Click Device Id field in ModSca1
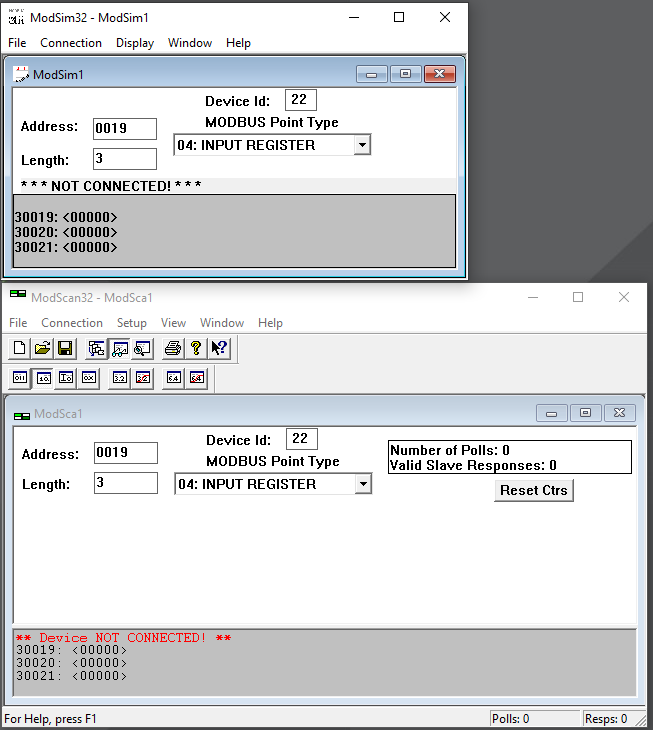653x730 pixels. click(302, 439)
